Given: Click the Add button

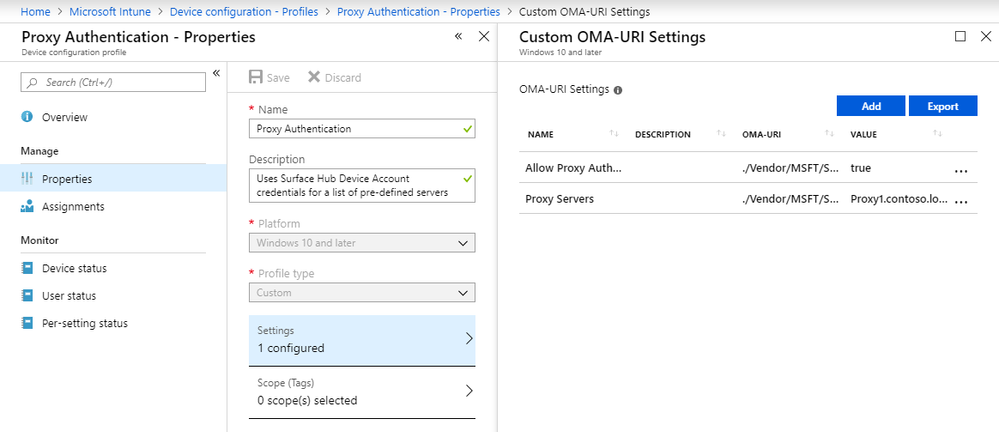Looking at the screenshot, I should click(x=870, y=106).
